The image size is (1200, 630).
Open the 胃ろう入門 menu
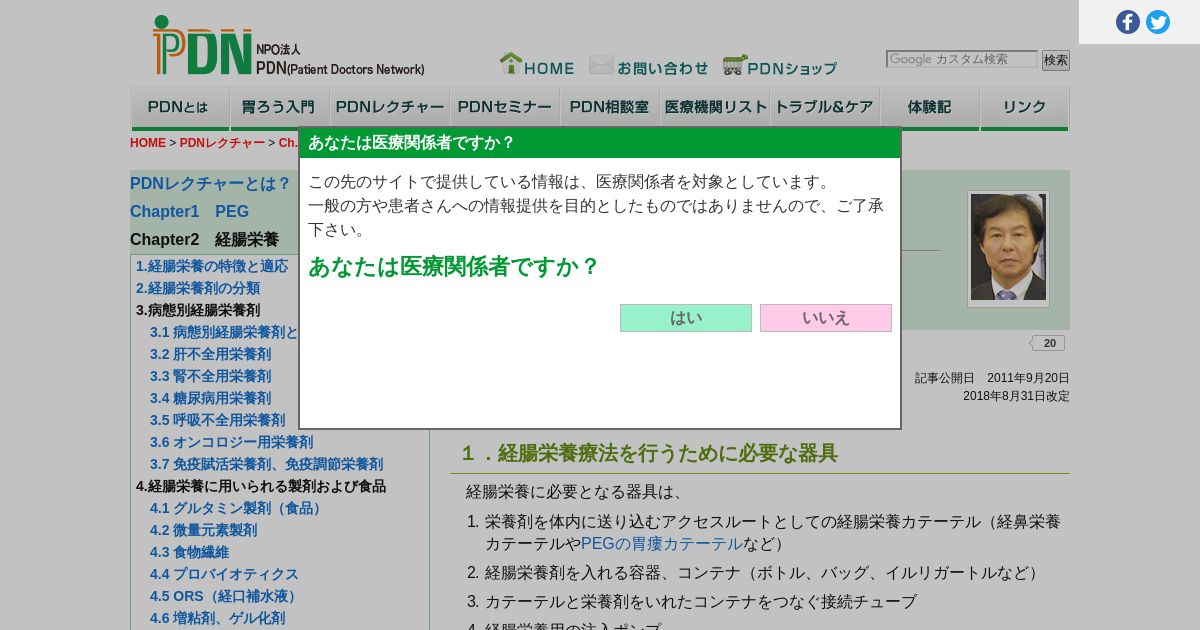280,108
